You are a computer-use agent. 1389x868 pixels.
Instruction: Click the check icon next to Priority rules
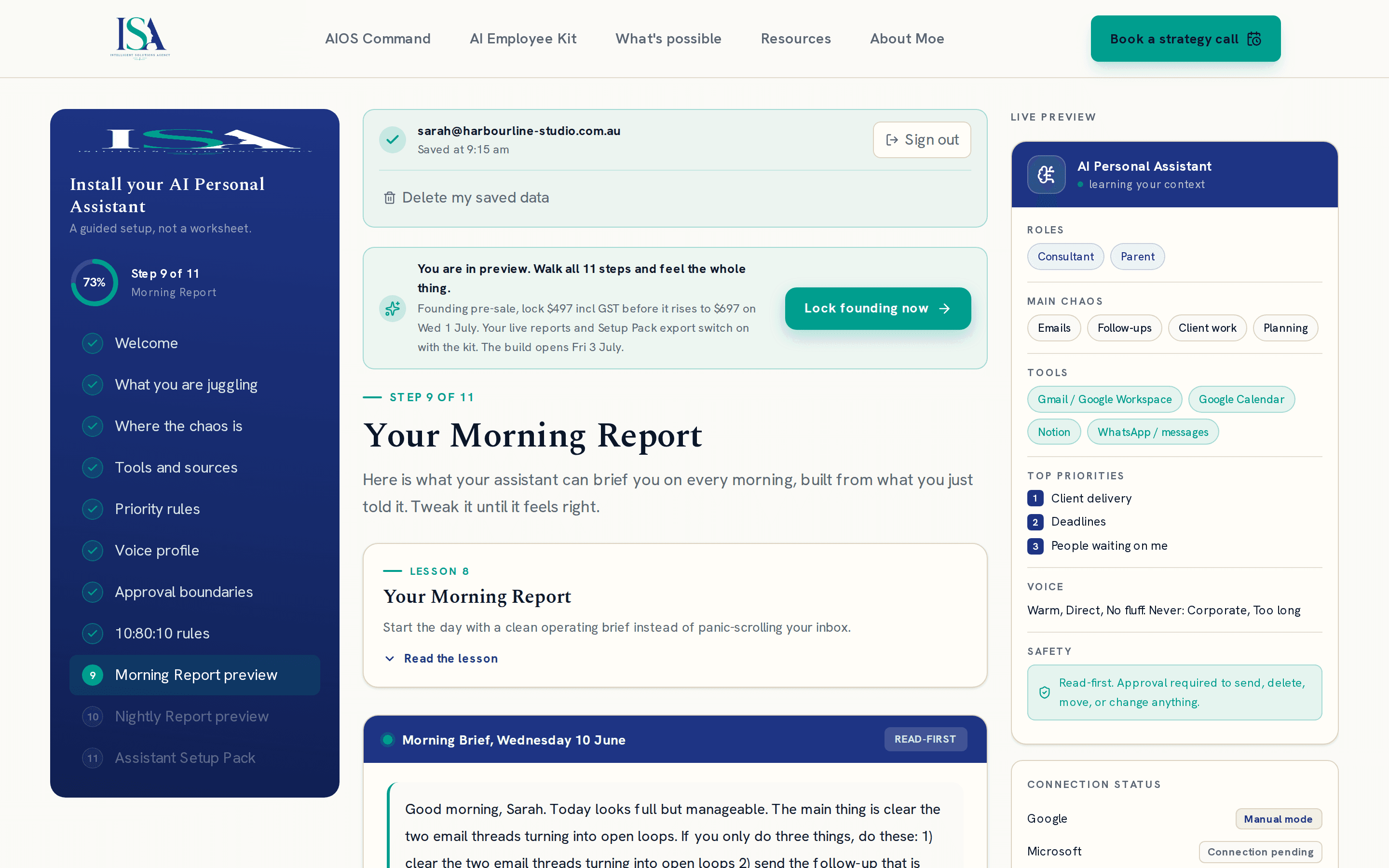tap(93, 509)
